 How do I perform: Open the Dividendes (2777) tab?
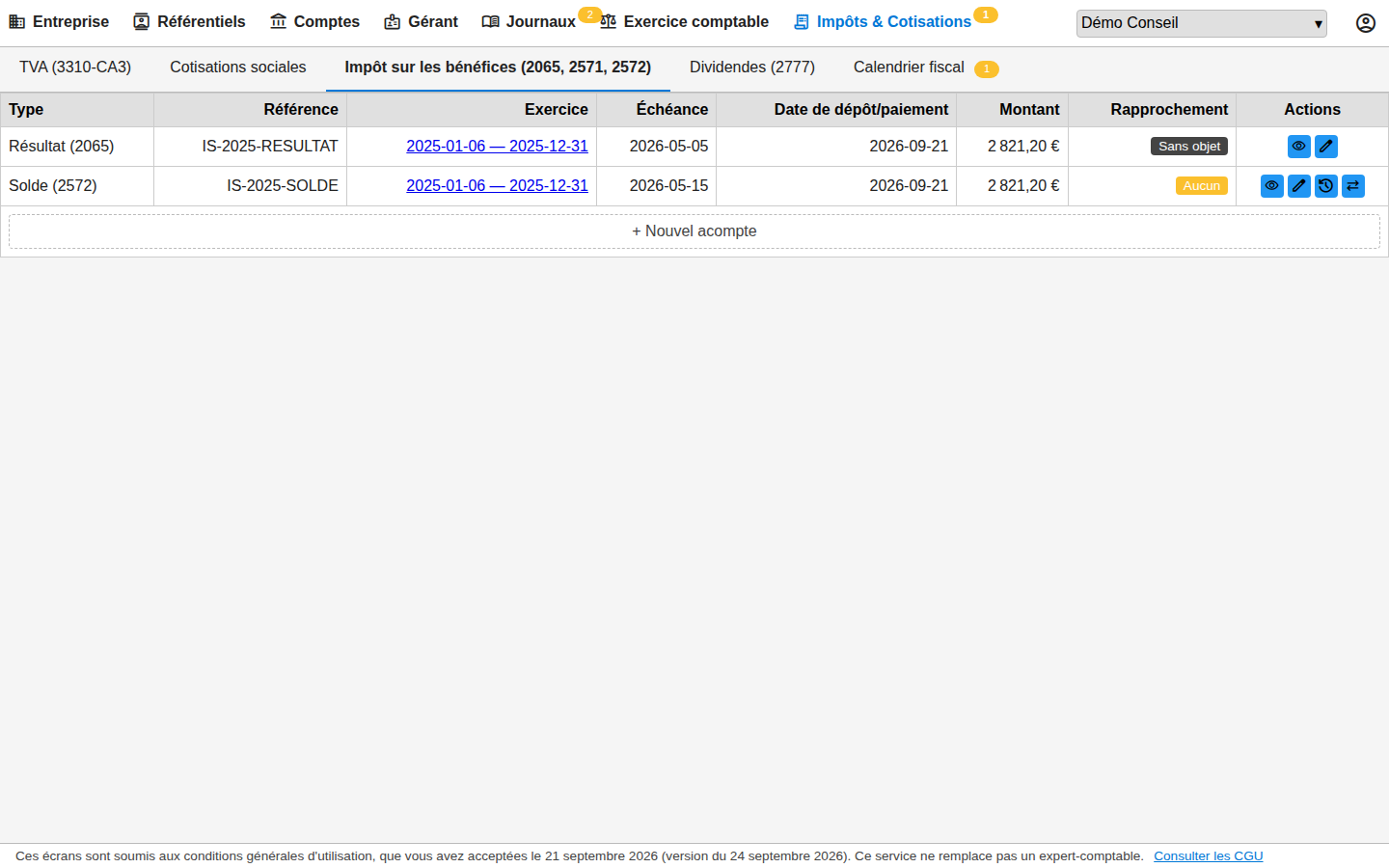(752, 68)
